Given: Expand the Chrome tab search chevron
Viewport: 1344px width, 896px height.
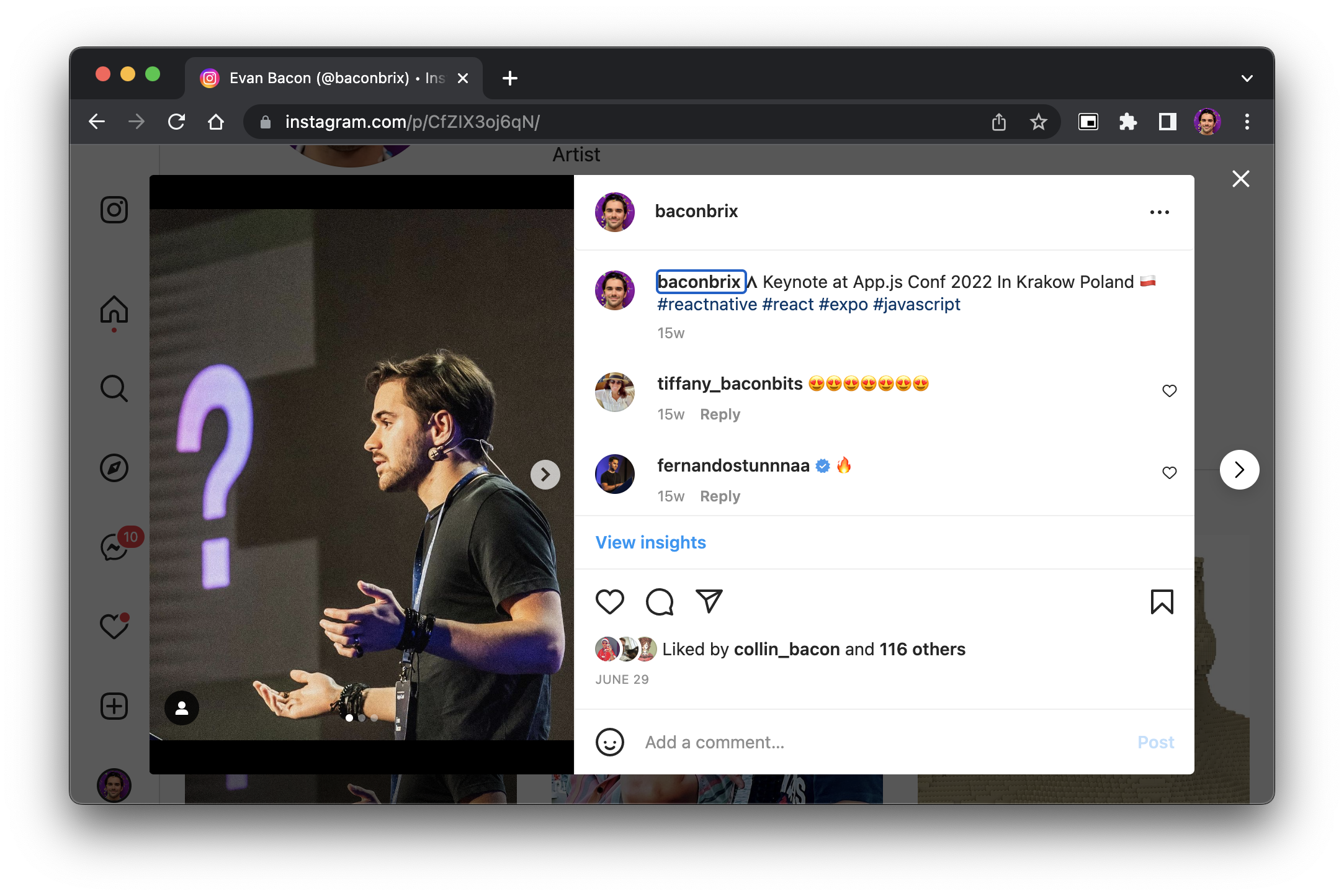Looking at the screenshot, I should click(1247, 78).
